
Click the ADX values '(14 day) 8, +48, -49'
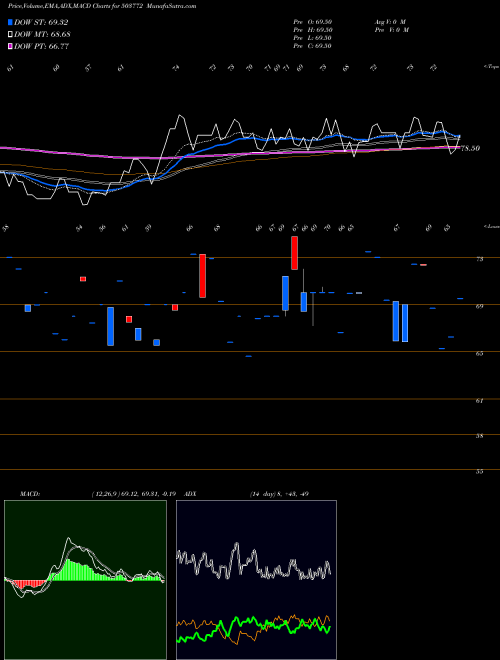point(279,494)
